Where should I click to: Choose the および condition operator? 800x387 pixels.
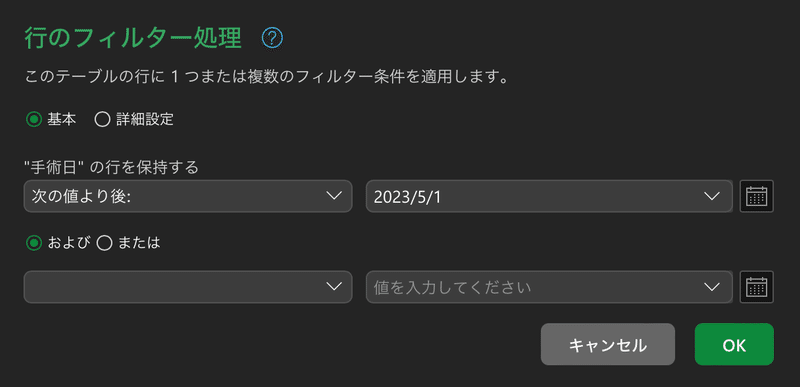34,244
